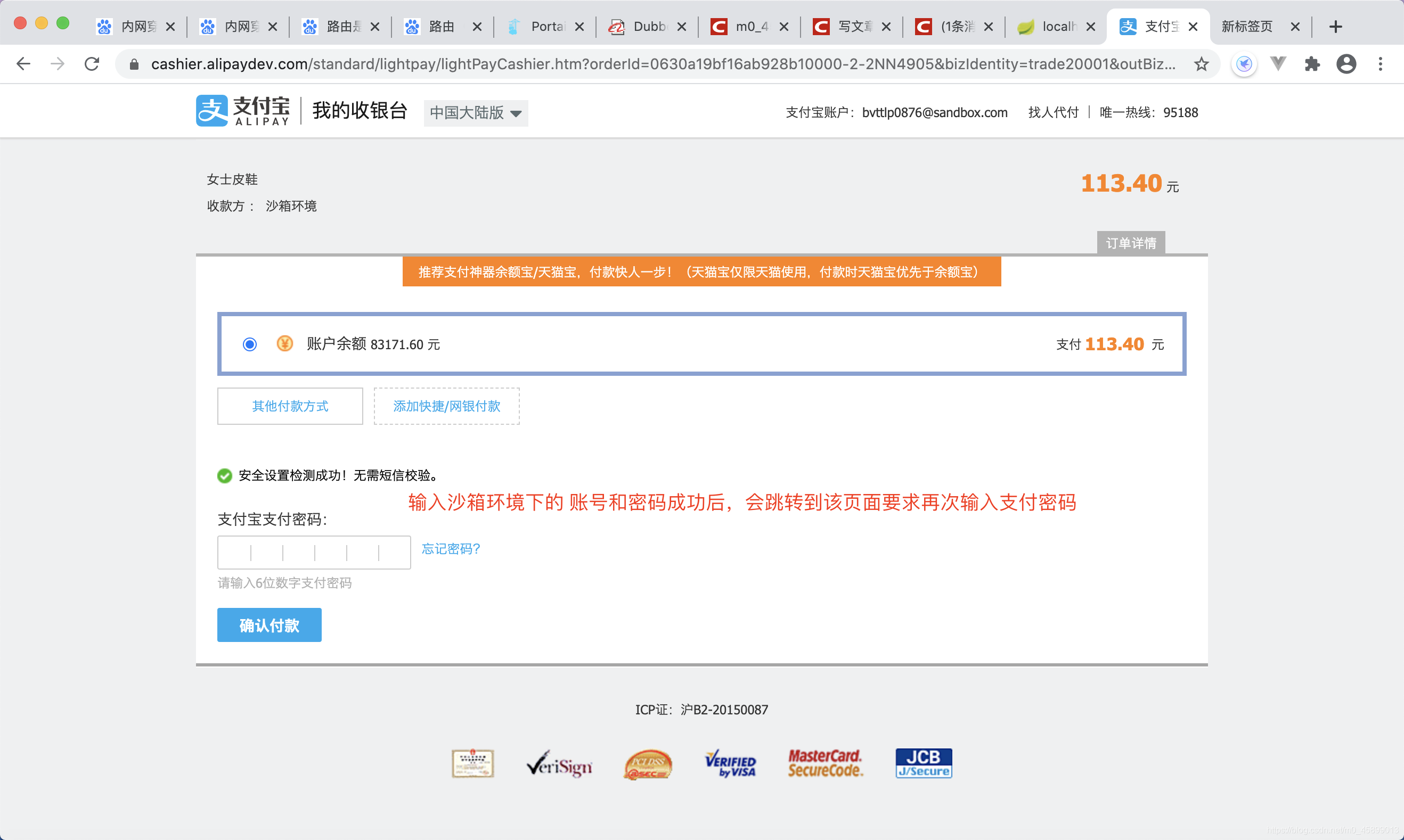1404x840 pixels.
Task: Open a new tab with plus button
Action: [x=1335, y=27]
